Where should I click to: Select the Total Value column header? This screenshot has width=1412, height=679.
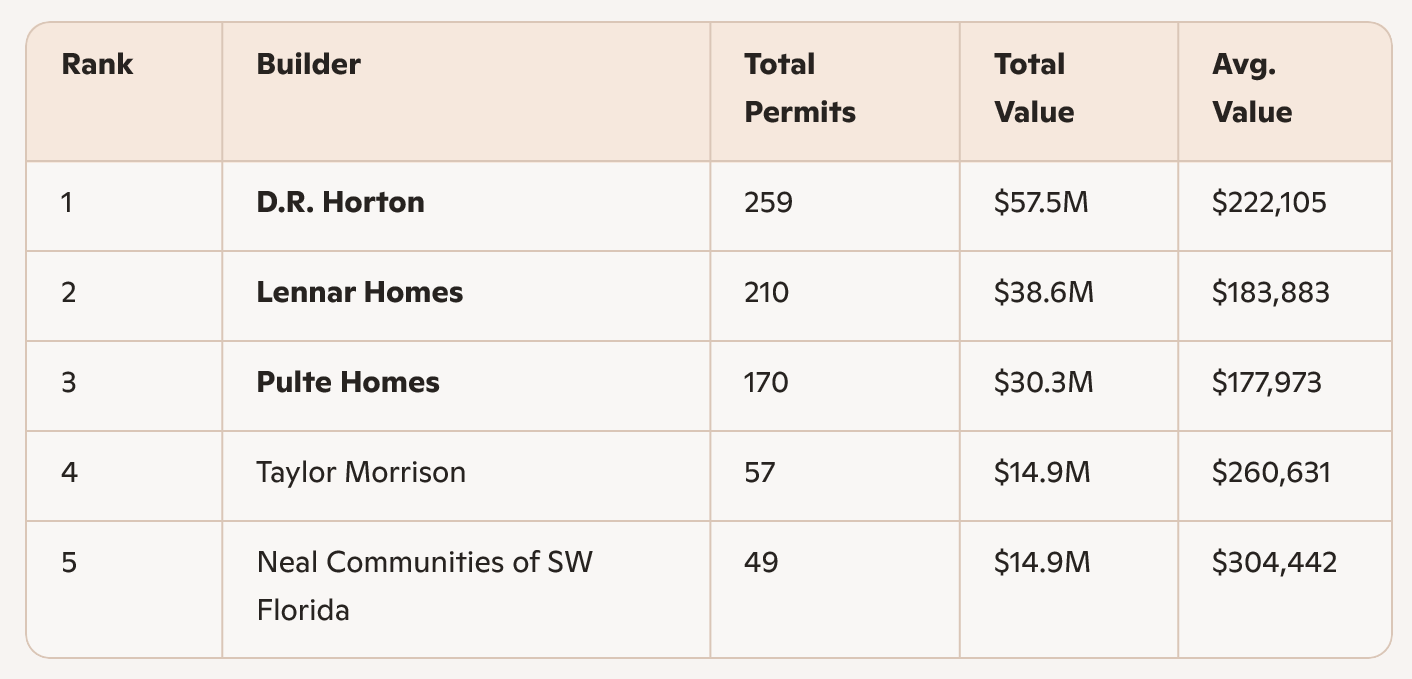coord(1033,88)
